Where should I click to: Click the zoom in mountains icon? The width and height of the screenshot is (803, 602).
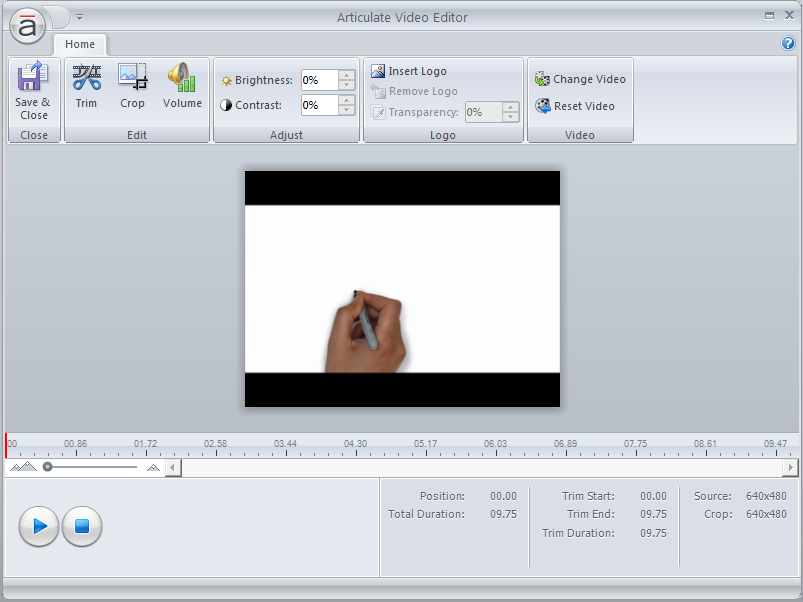click(153, 467)
